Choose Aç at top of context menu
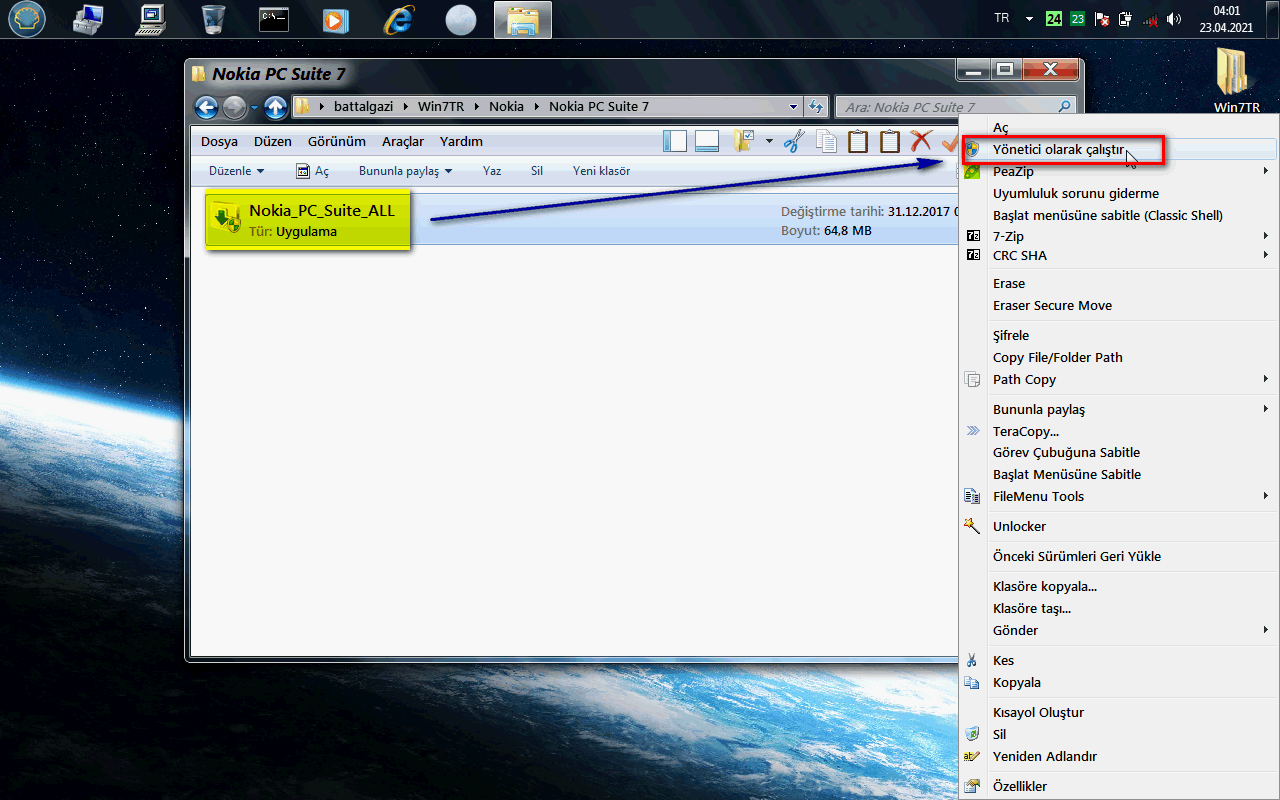This screenshot has height=800, width=1280. pos(1119,127)
